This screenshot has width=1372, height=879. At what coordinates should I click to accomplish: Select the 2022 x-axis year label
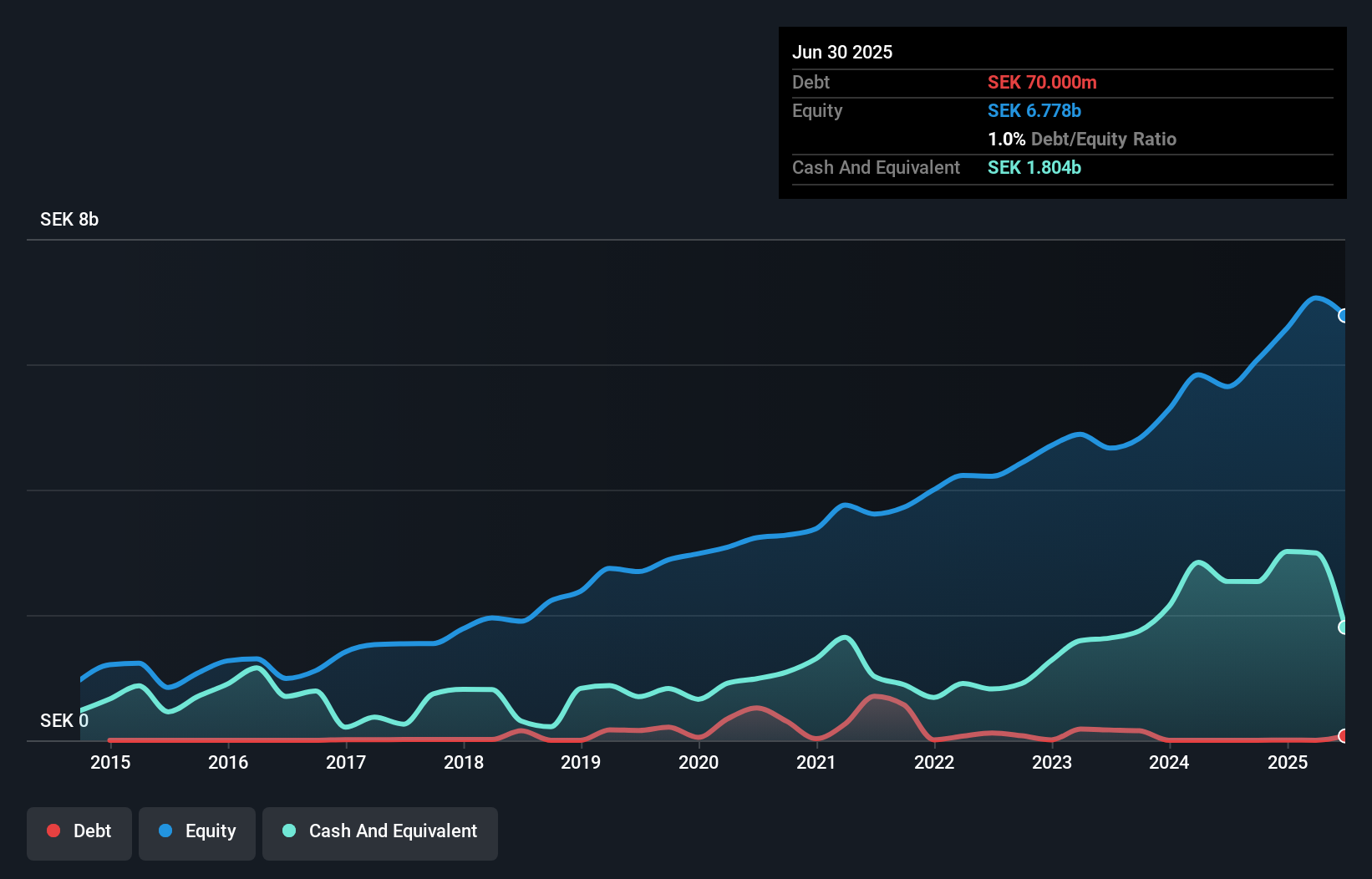pyautogui.click(x=934, y=762)
